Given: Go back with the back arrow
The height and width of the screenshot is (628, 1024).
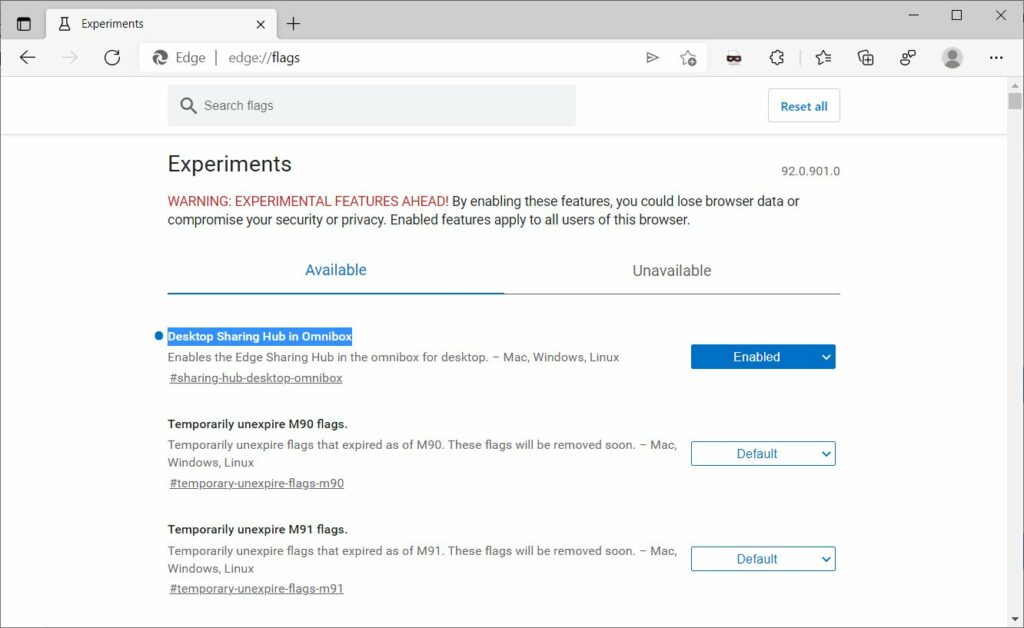Looking at the screenshot, I should [27, 57].
